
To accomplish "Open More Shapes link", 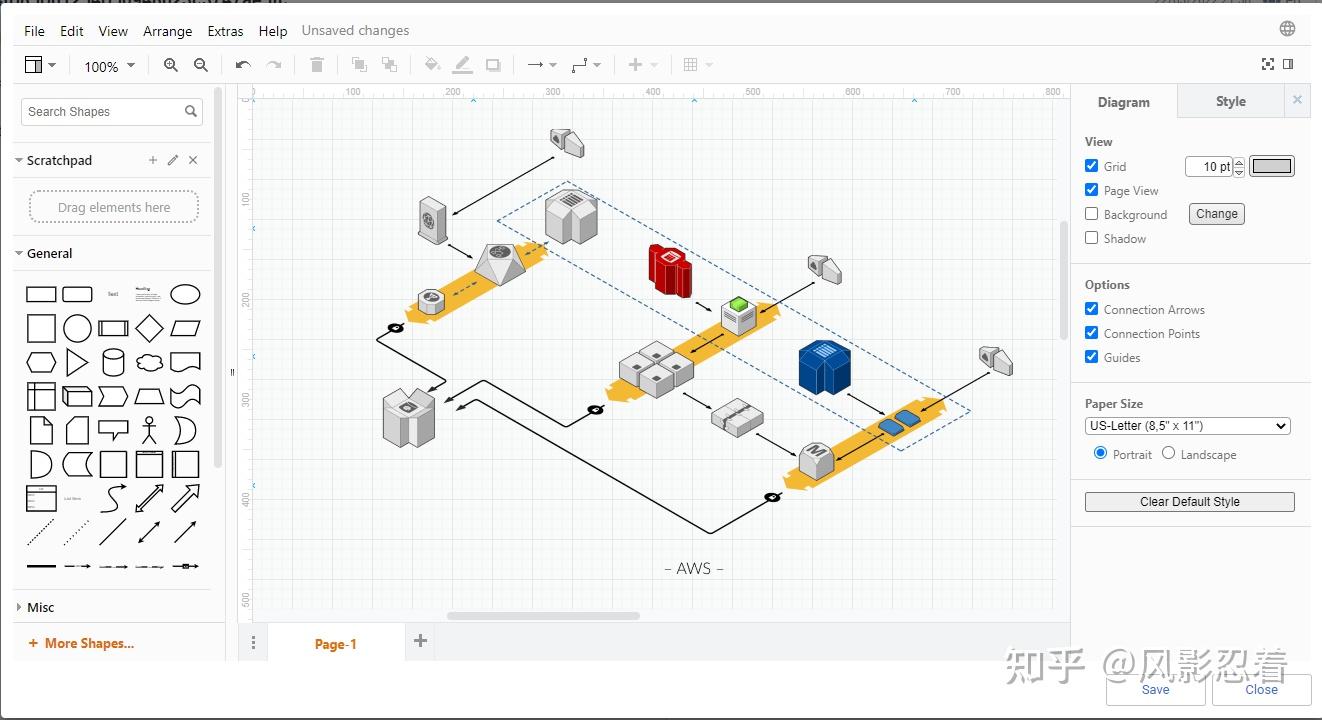I will click(x=81, y=643).
